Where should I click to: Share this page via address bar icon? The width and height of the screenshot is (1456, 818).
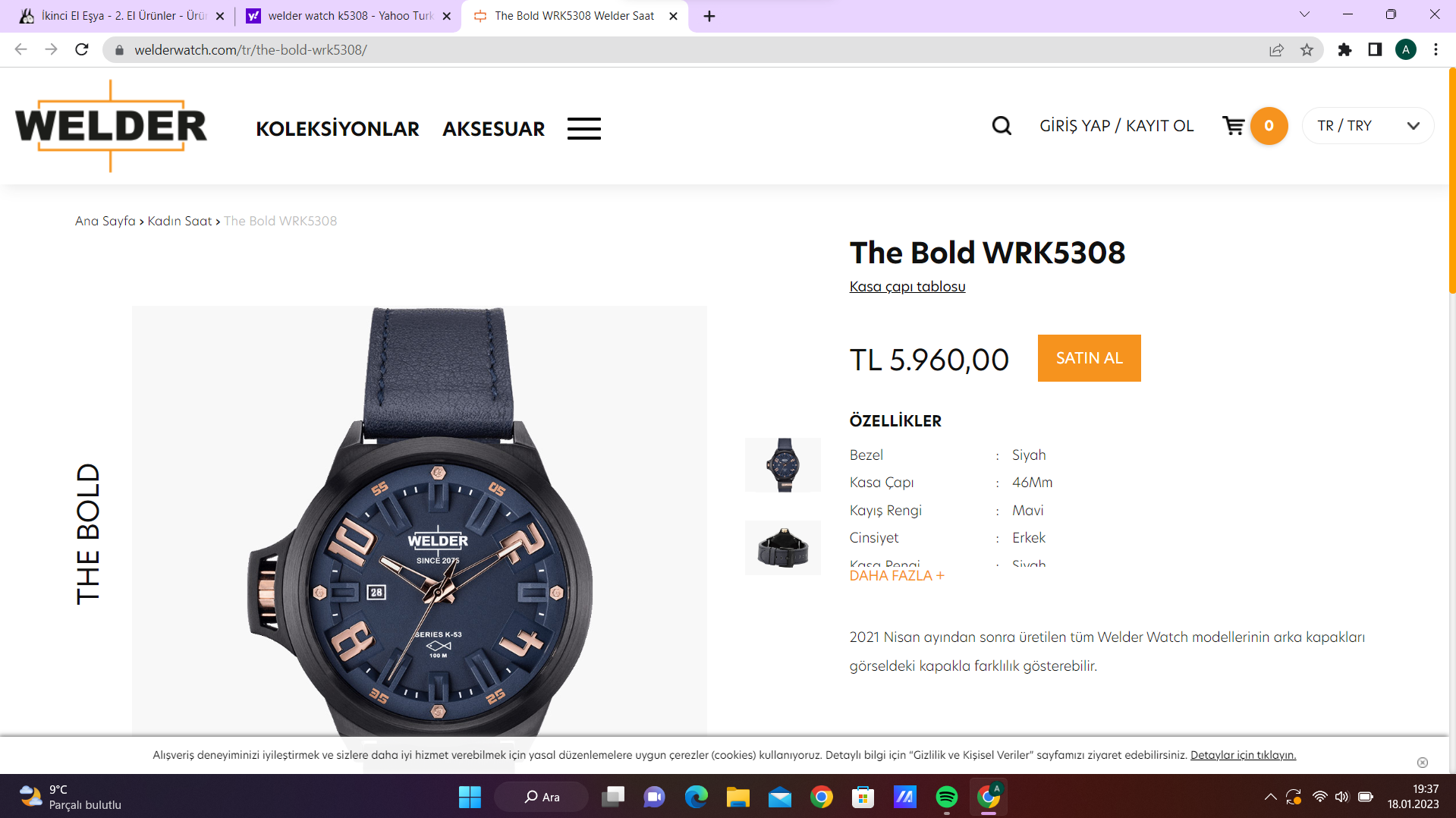tap(1276, 50)
